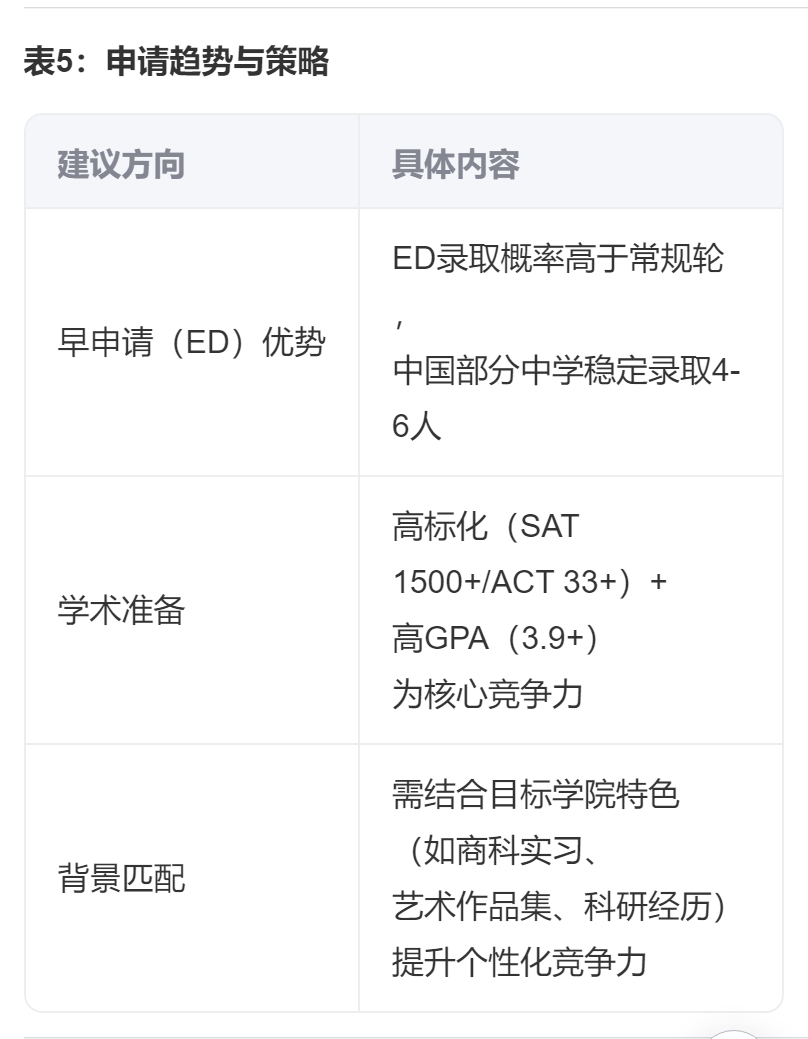
Task: Click the text ED录取概率高于常规轮
Action: tap(557, 260)
